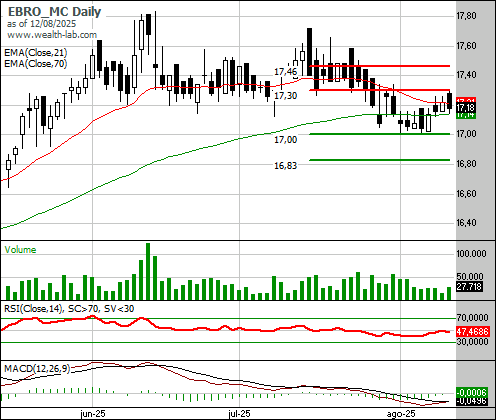
Task: Click the RSI value tag 47,4686
Action: coord(472,332)
